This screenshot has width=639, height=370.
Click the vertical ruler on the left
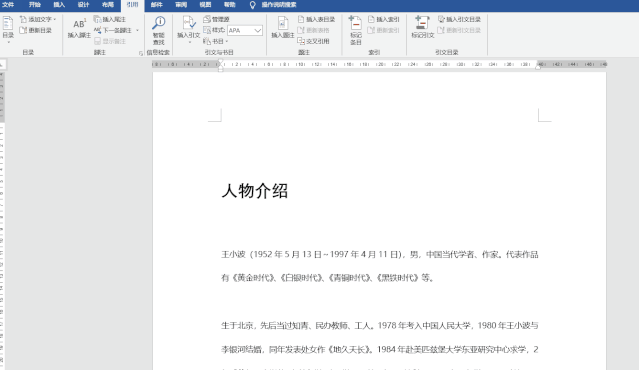(2, 220)
